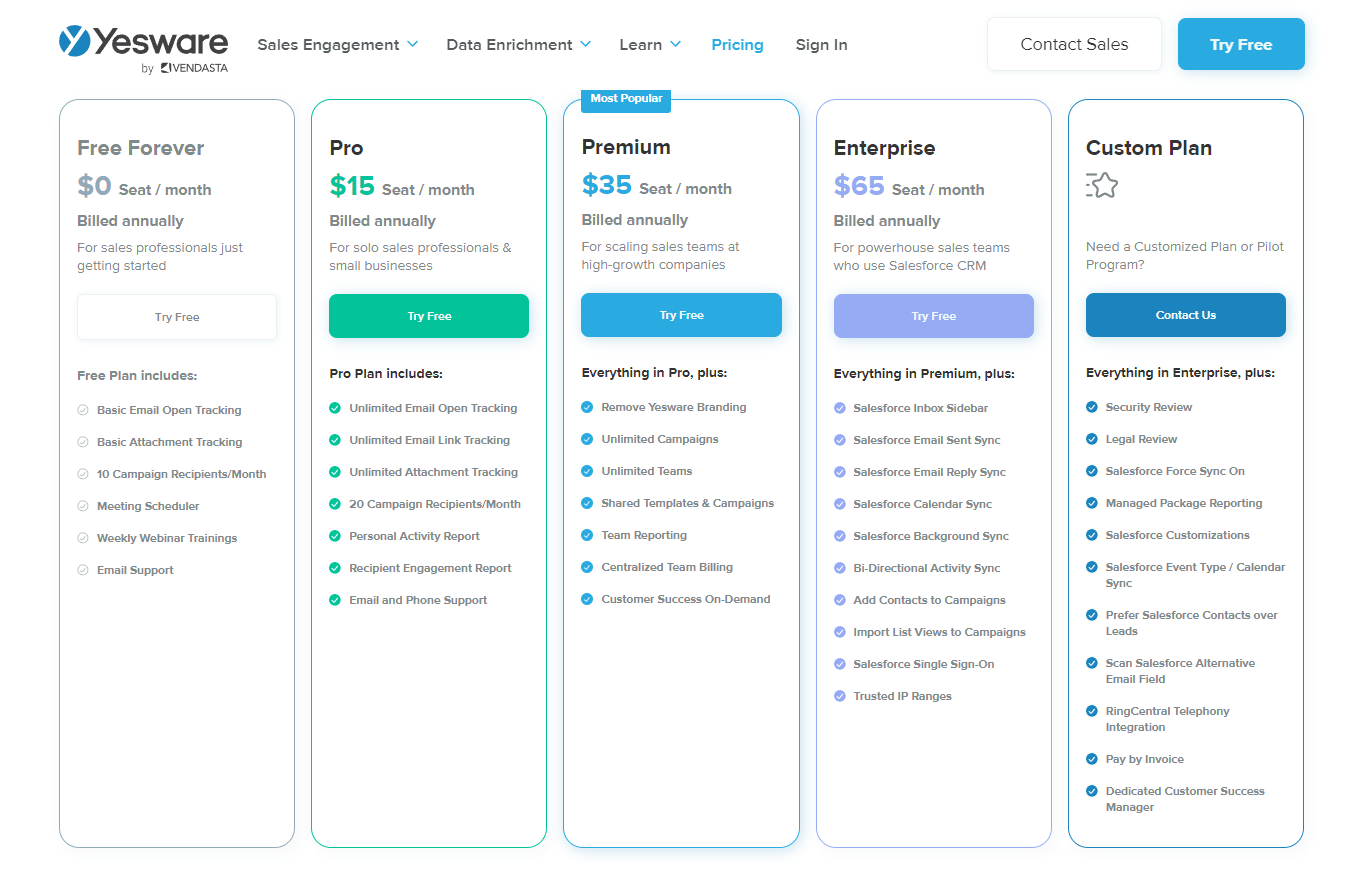The image size is (1370, 876).
Task: Expand the Sales Engagement dropdown menu
Action: click(x=337, y=45)
